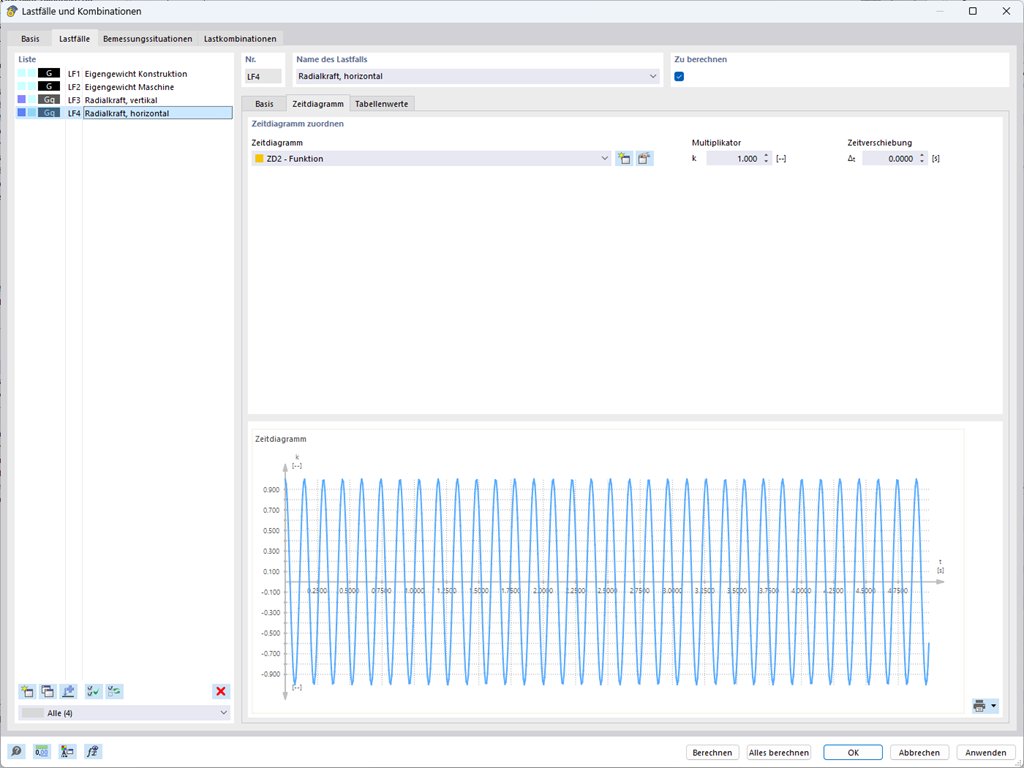Screen dimensions: 1024x768
Task: Click the blue color swatch of LF4
Action: pos(22,112)
